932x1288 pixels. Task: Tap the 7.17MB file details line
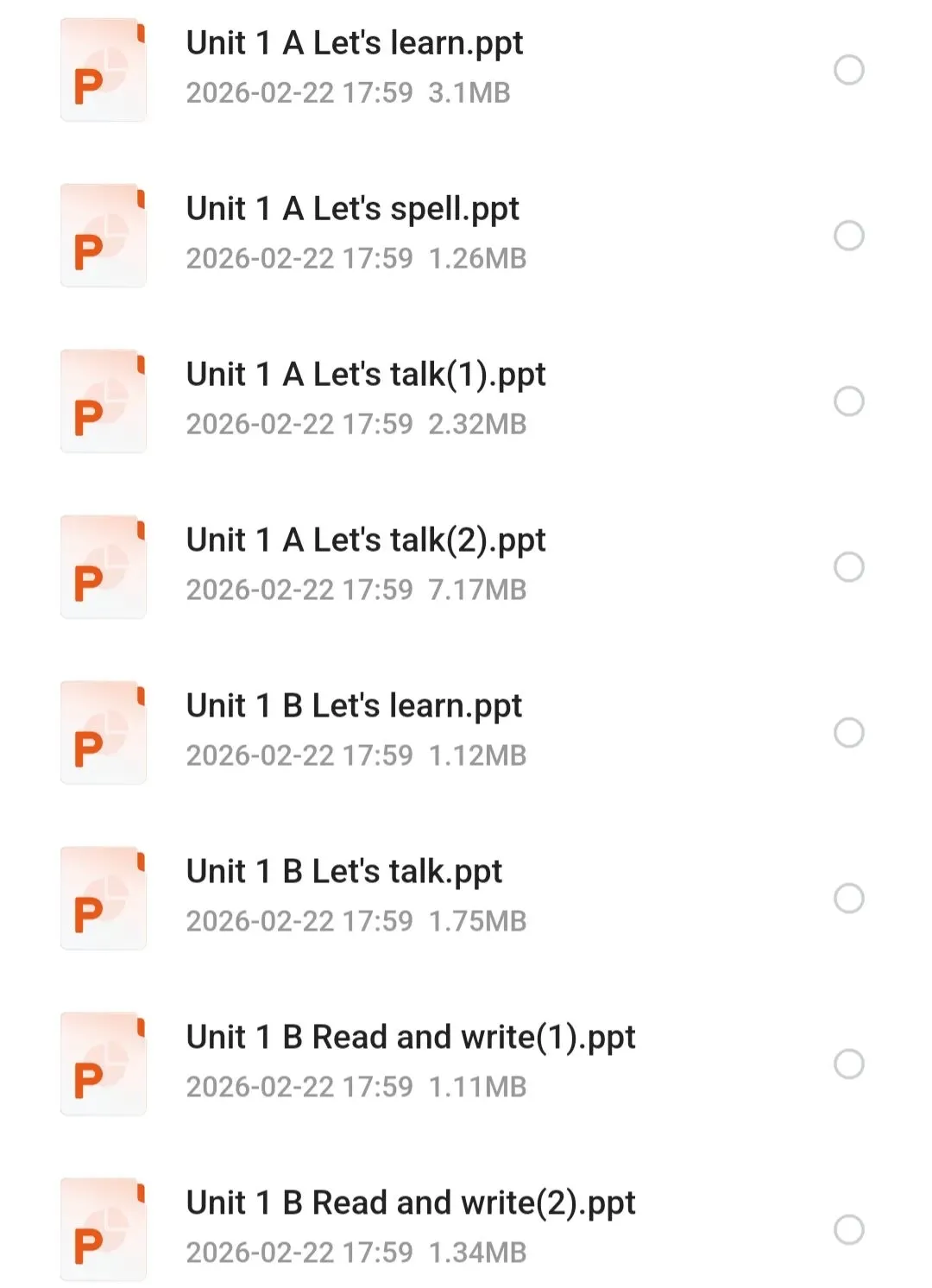pyautogui.click(x=356, y=590)
